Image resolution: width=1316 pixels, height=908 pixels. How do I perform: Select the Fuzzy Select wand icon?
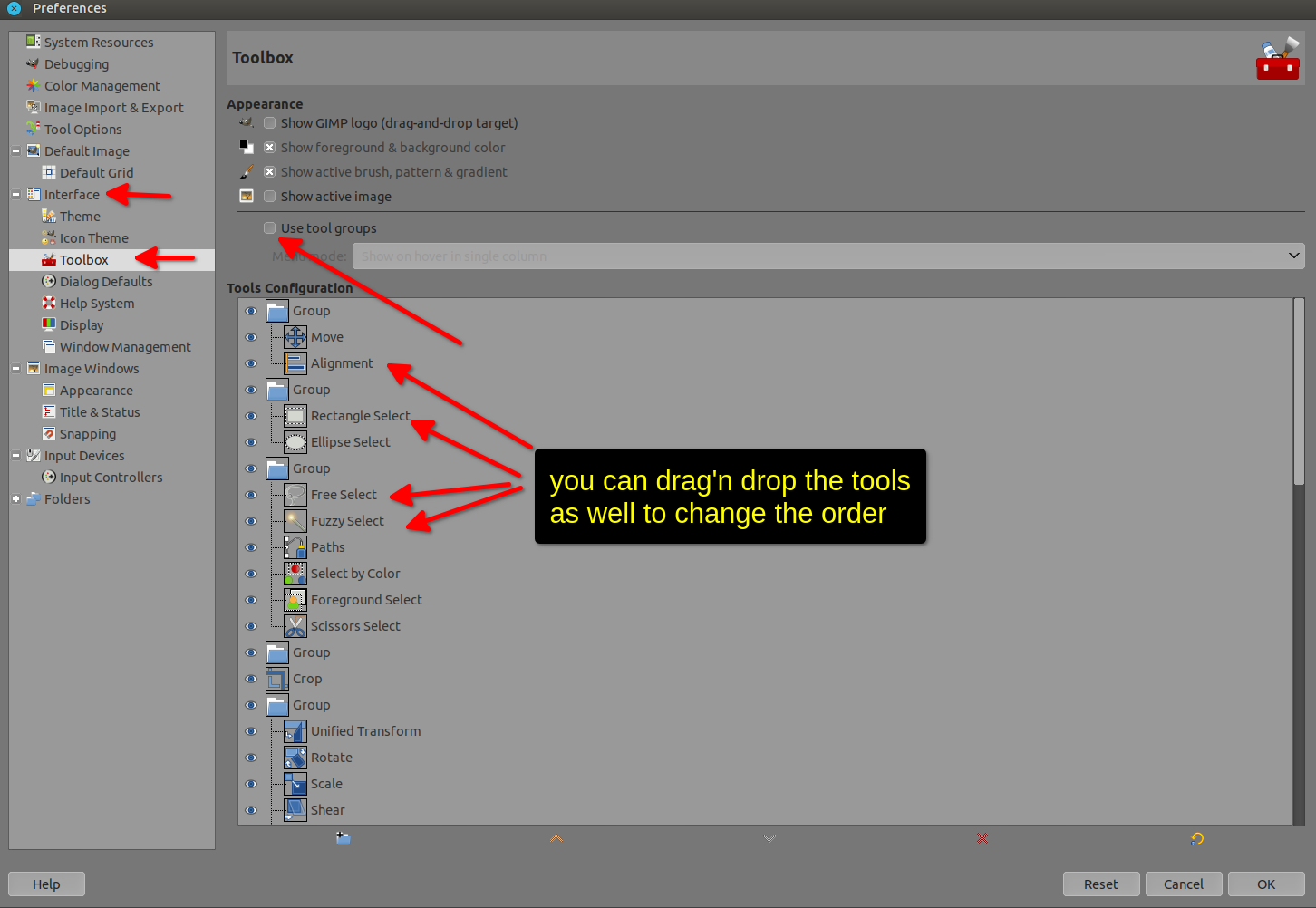[x=295, y=521]
